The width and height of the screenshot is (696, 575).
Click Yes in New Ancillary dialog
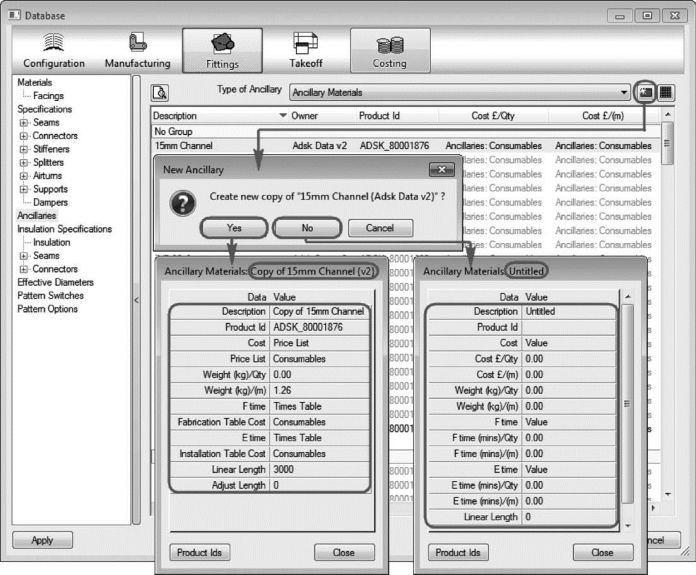coord(234,228)
